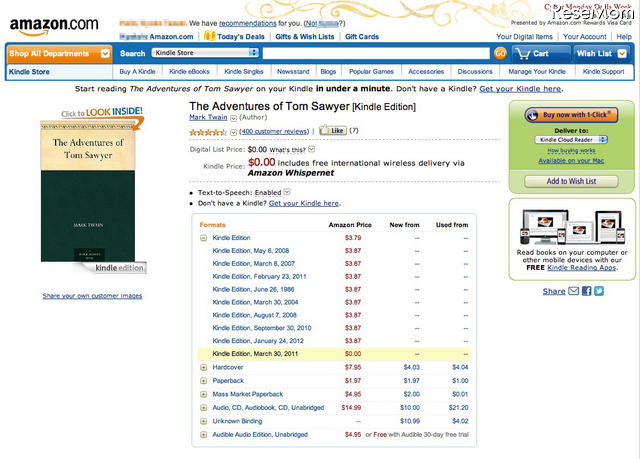Open the Shop All Departments dropdown
This screenshot has height=459, width=640.
point(59,53)
